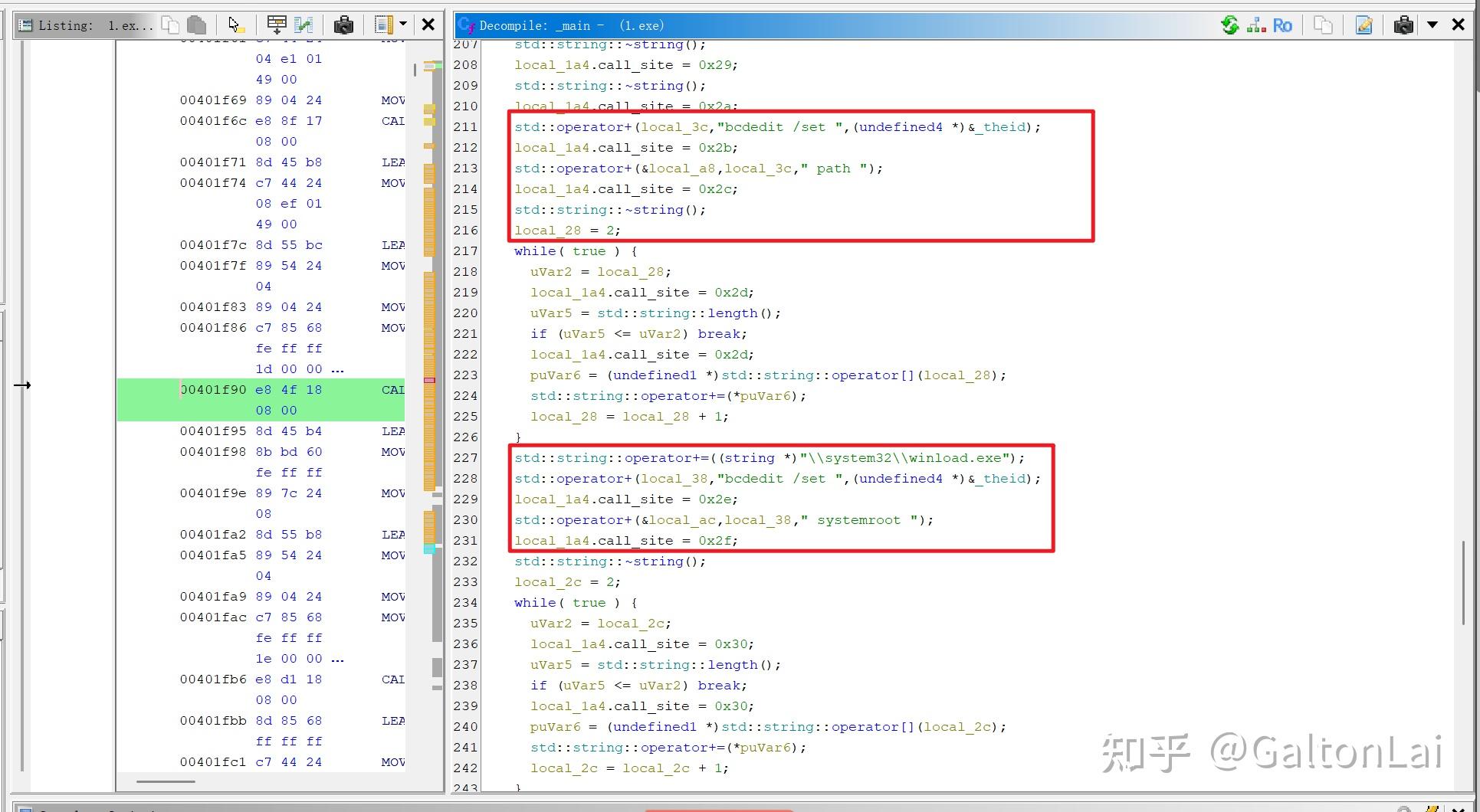Click 'uVar2 = local_28;' on line 218
This screenshot has height=812, width=1480.
[x=601, y=271]
